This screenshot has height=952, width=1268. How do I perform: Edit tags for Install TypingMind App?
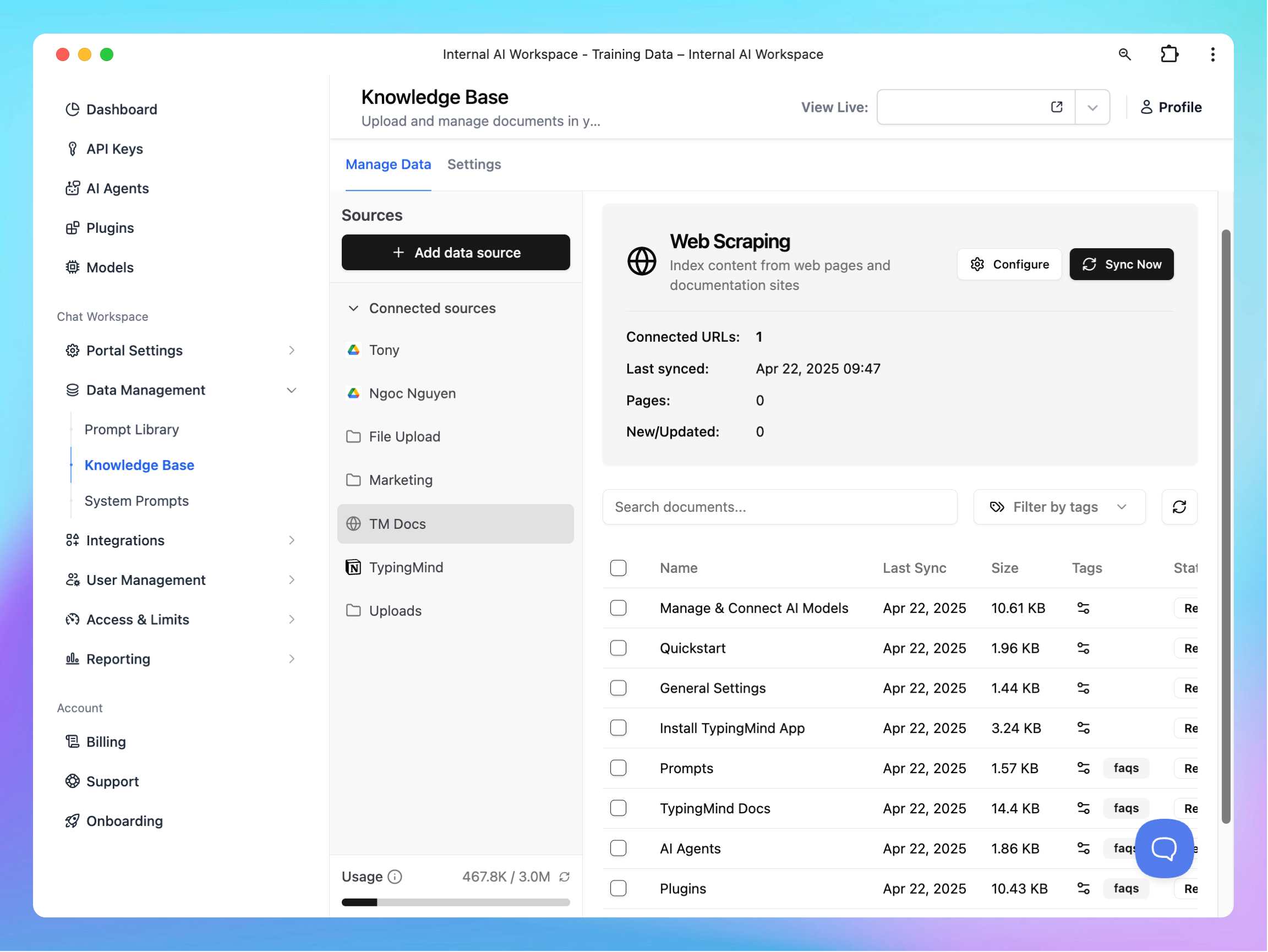click(1083, 729)
